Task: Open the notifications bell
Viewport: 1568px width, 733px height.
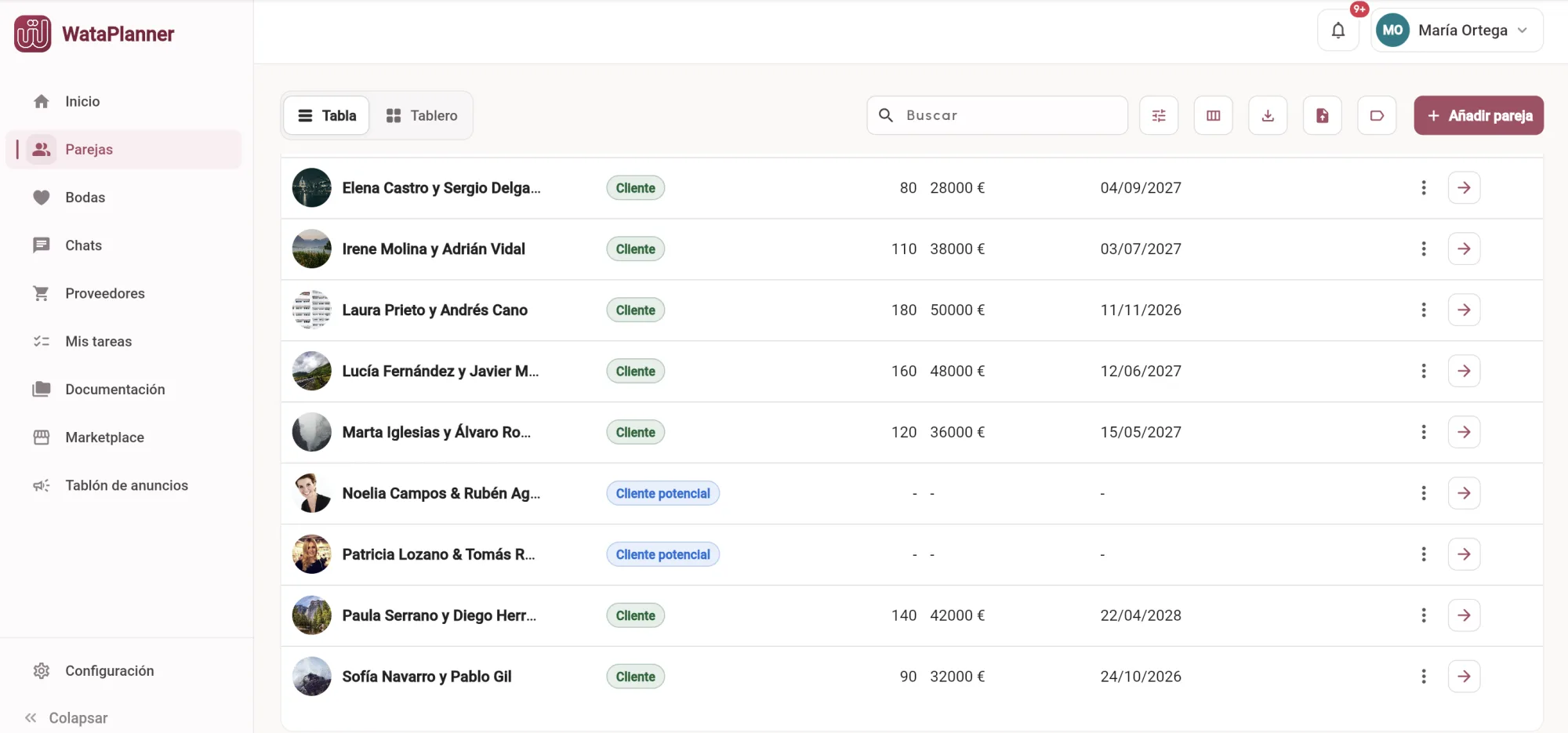Action: click(x=1338, y=31)
